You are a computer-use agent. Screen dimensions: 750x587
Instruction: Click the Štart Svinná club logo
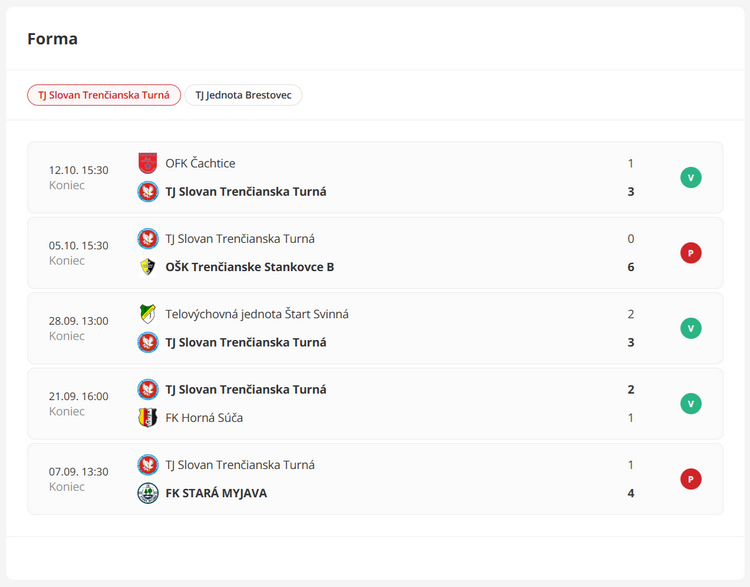point(148,314)
